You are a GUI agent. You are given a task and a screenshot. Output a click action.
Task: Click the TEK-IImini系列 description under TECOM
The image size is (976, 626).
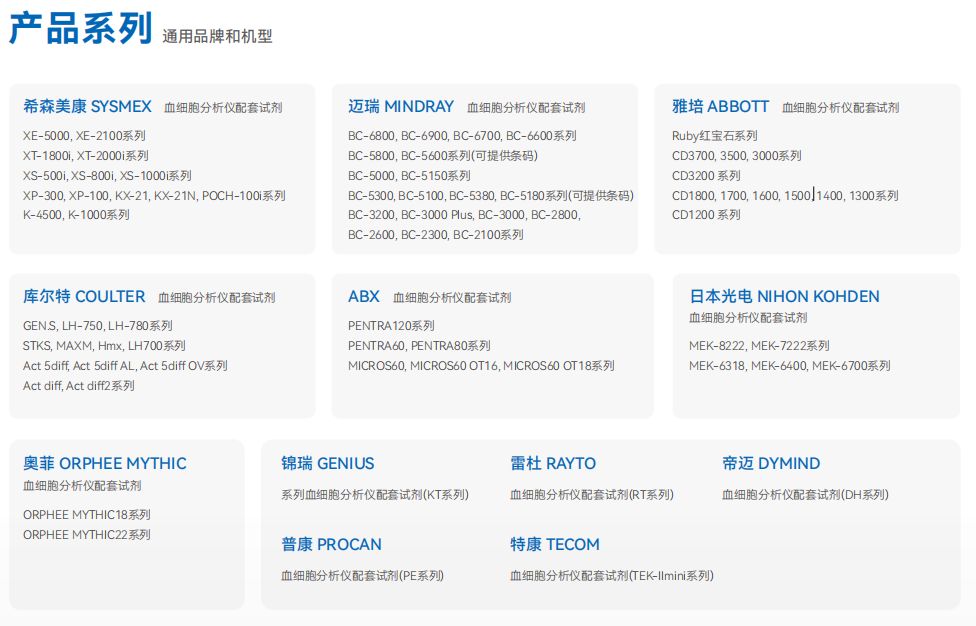tap(611, 576)
